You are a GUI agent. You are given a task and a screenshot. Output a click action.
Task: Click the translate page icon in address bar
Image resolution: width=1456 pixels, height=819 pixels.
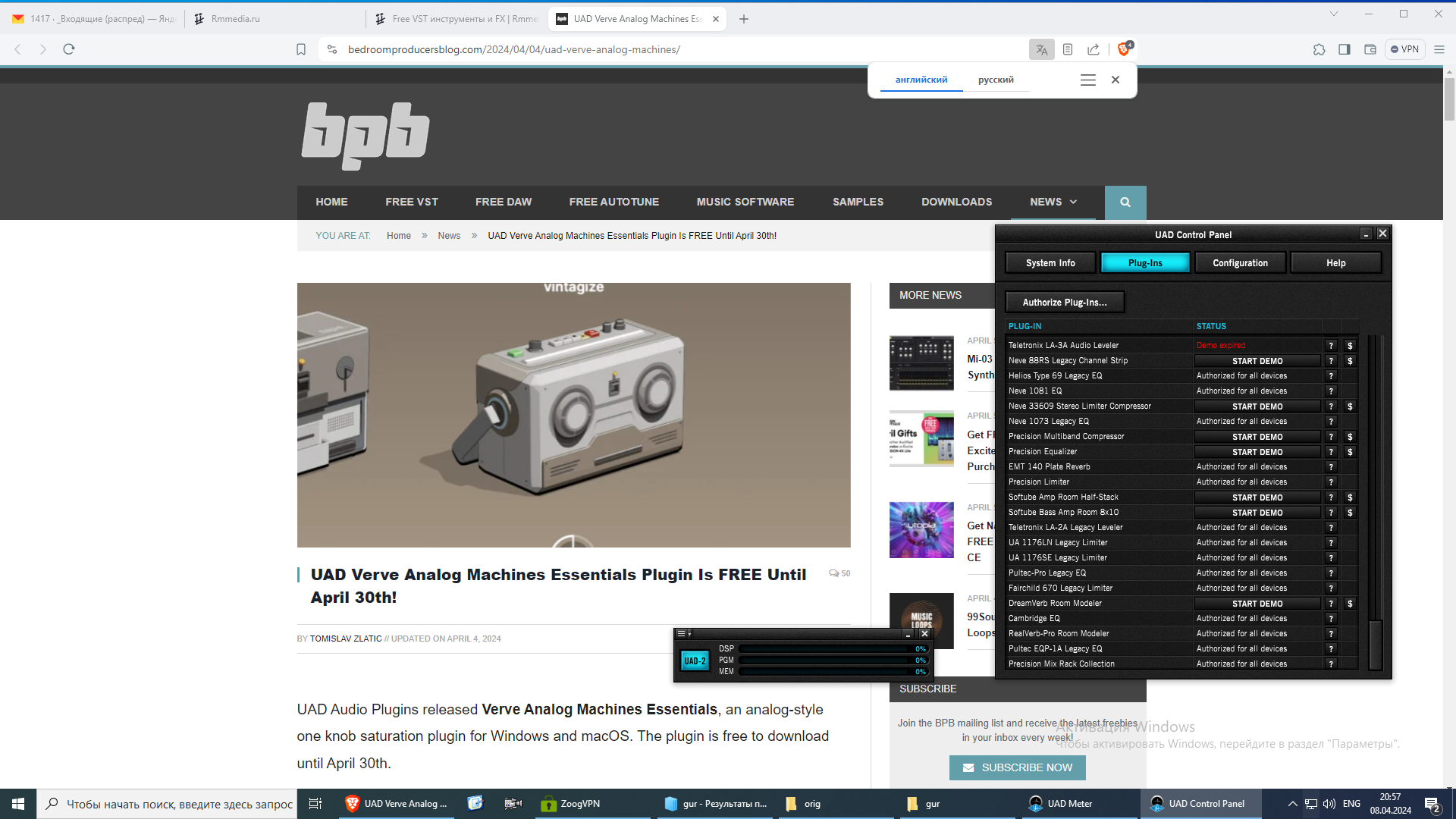click(x=1041, y=49)
